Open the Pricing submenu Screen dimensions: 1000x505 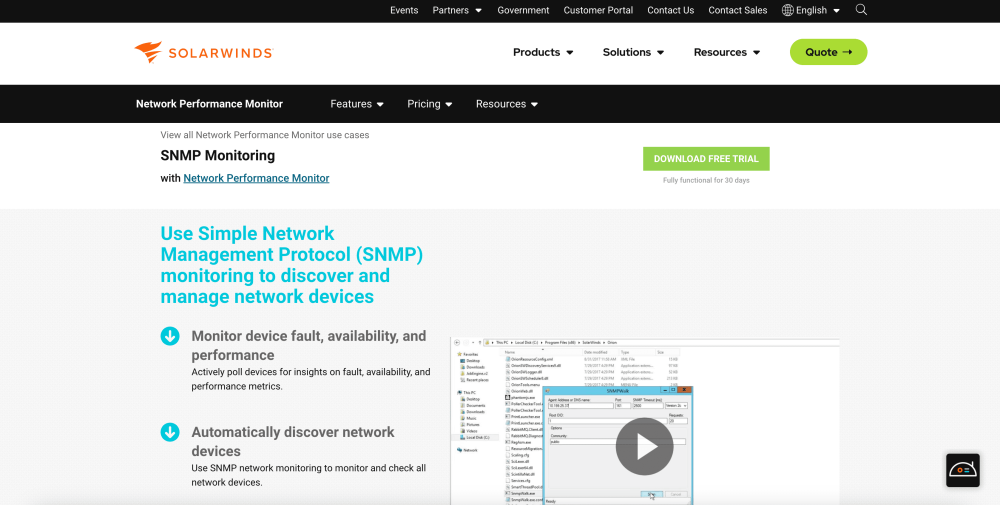430,104
